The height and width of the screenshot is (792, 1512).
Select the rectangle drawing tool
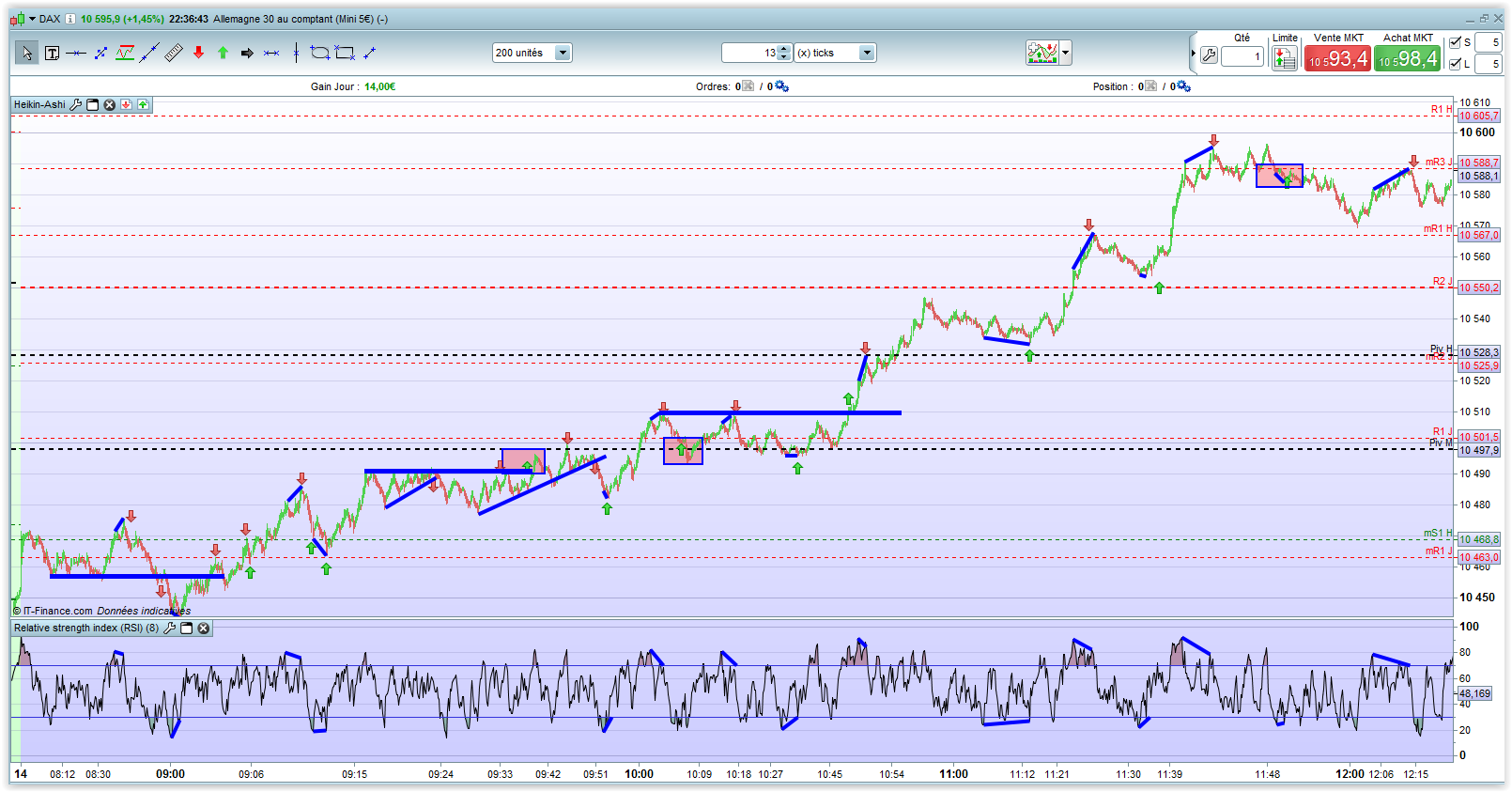point(345,54)
